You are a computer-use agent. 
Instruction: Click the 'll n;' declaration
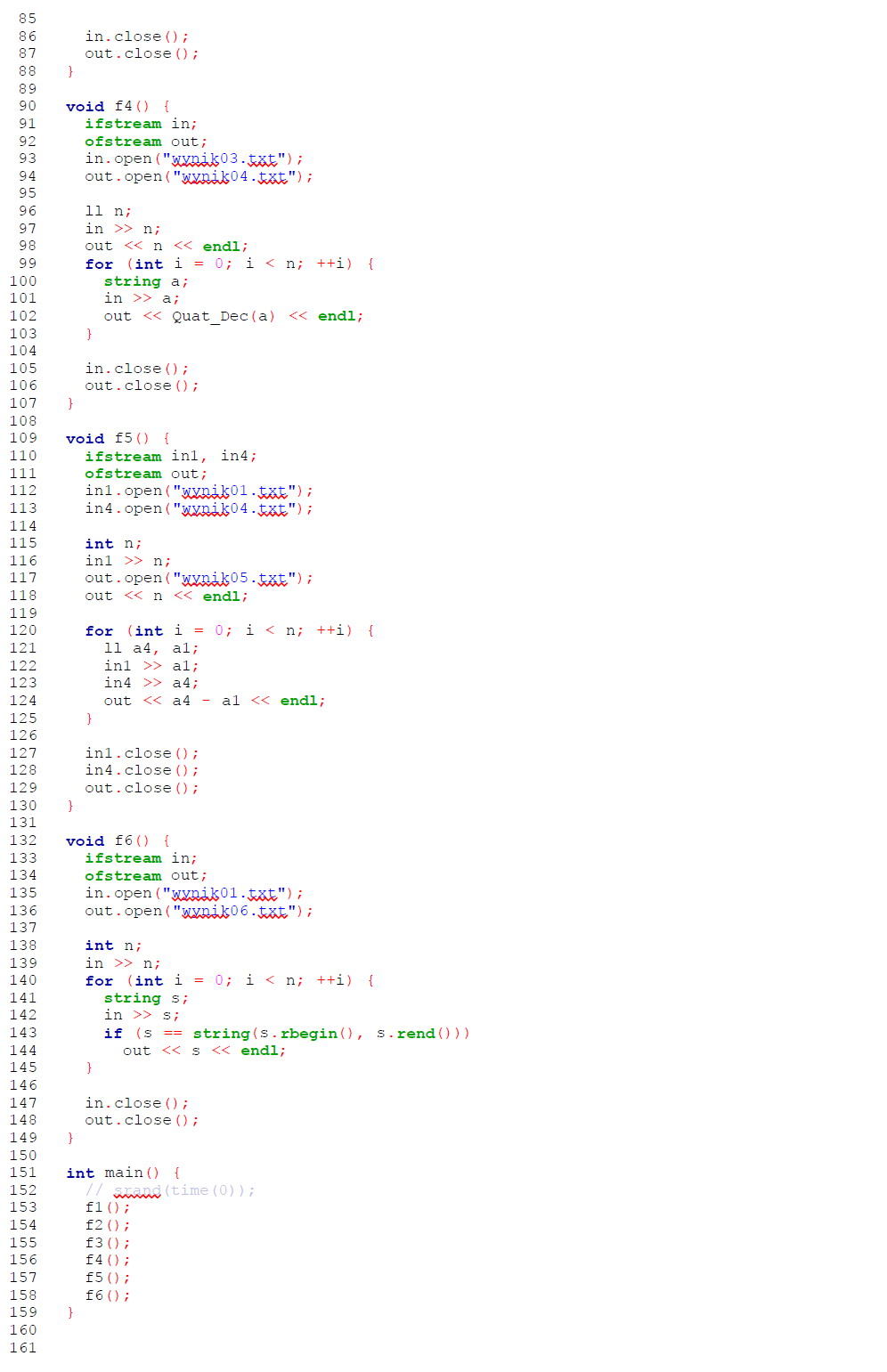tap(109, 211)
